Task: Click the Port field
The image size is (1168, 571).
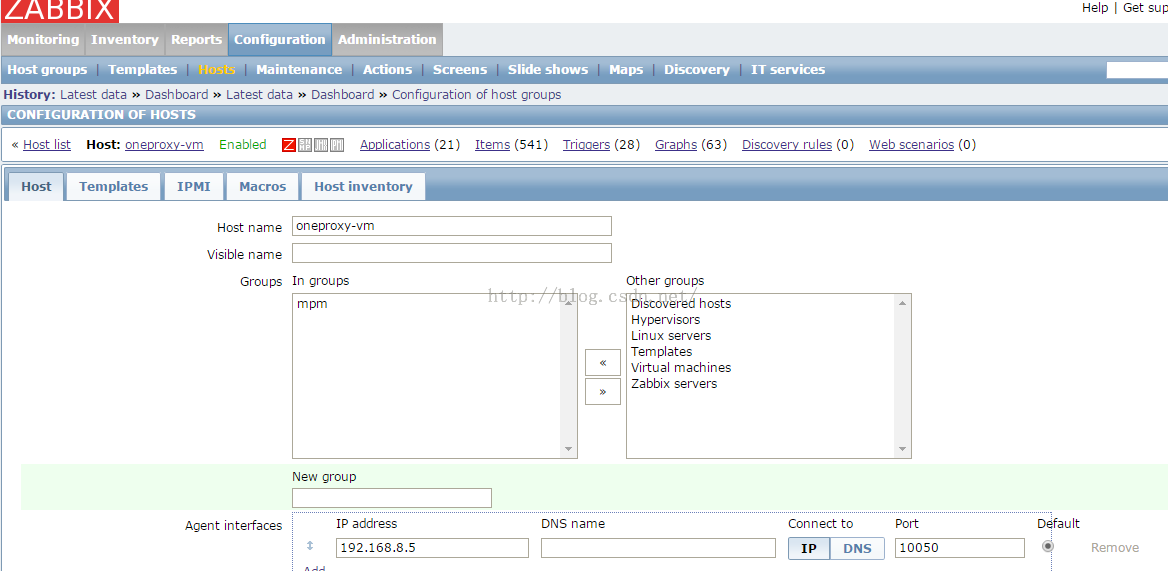Action: (x=959, y=548)
